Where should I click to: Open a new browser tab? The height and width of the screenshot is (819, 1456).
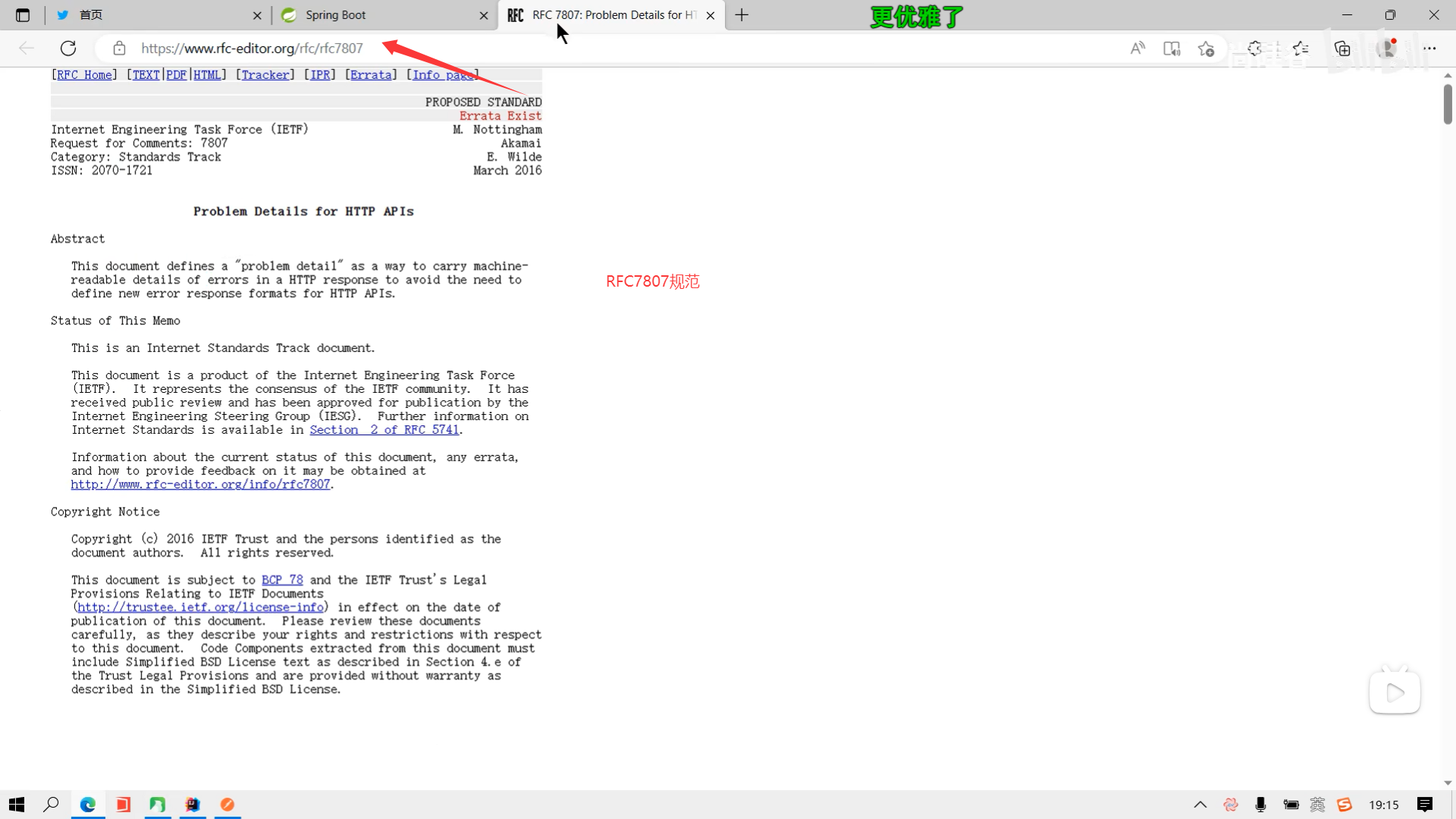(x=742, y=15)
